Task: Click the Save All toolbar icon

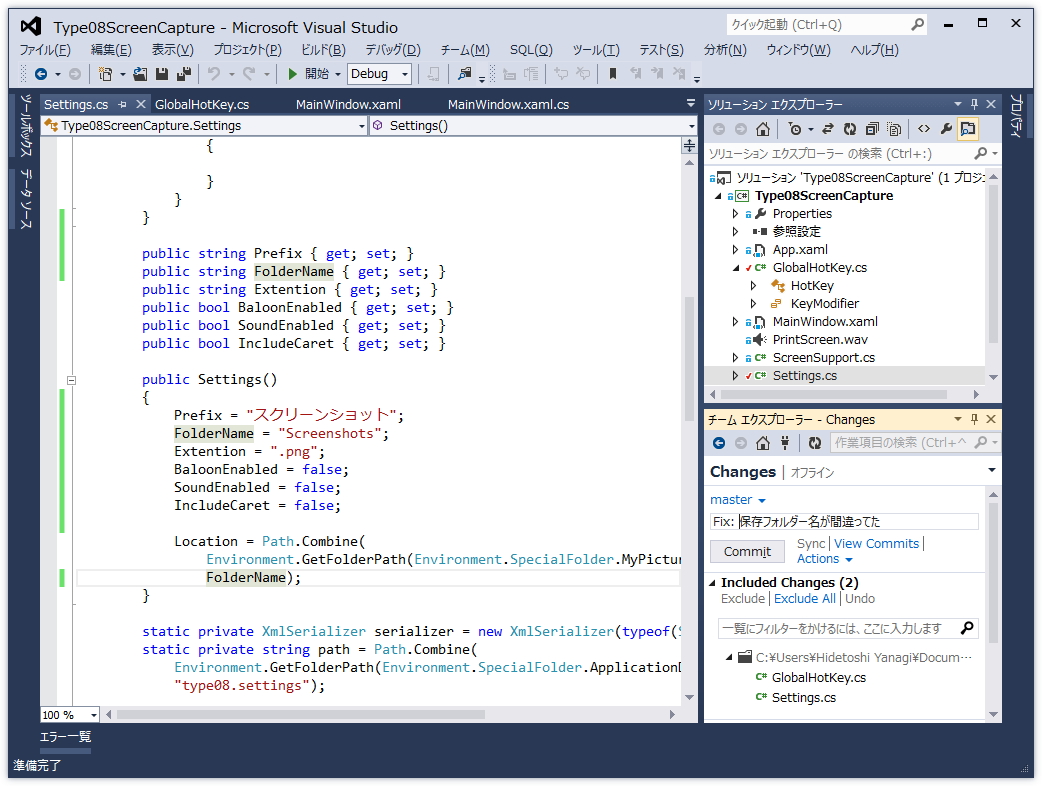Action: coord(184,74)
